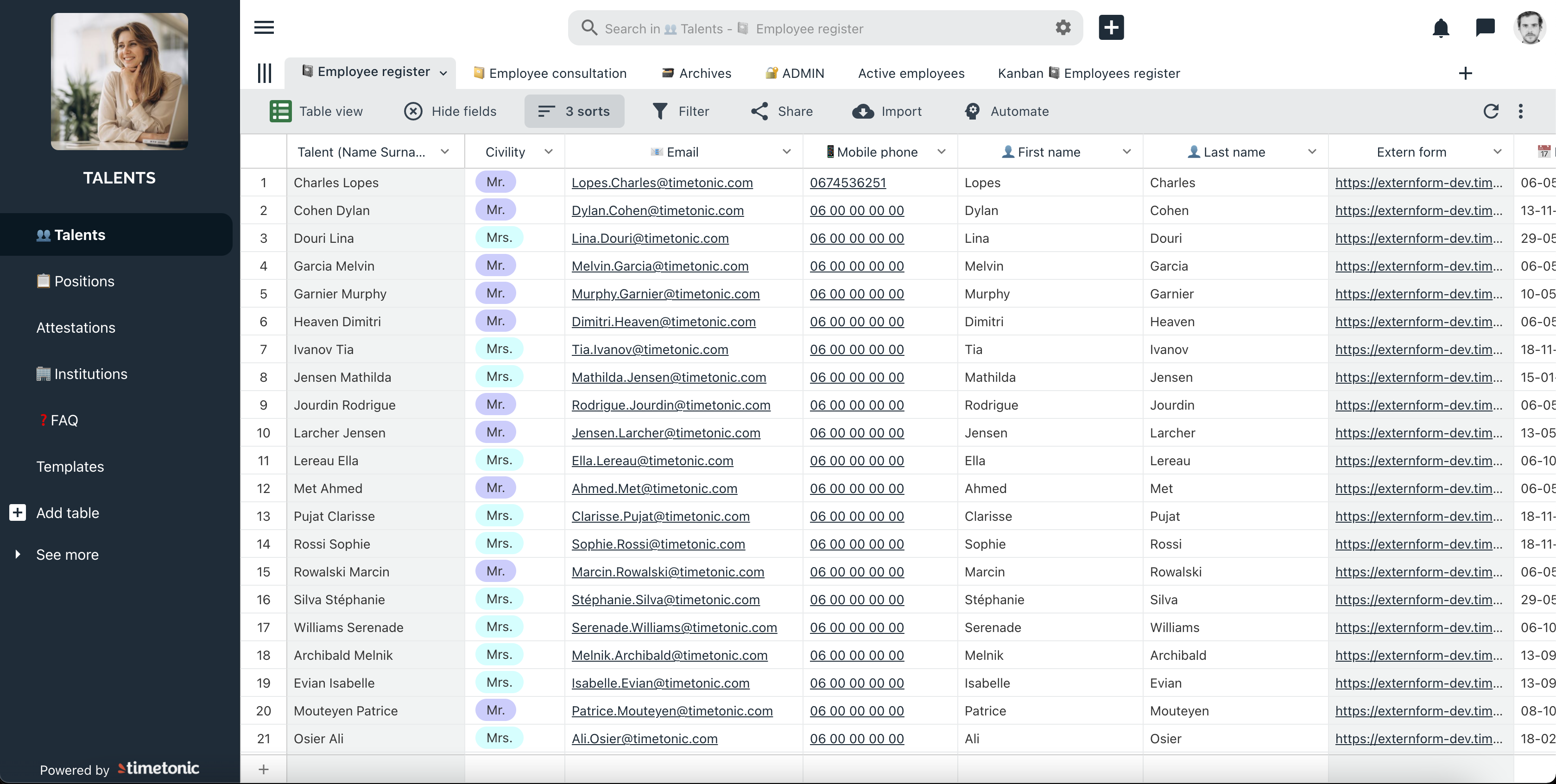Click the Mrs. badge for Douri Lina
Image resolution: width=1556 pixels, height=784 pixels.
coord(498,237)
